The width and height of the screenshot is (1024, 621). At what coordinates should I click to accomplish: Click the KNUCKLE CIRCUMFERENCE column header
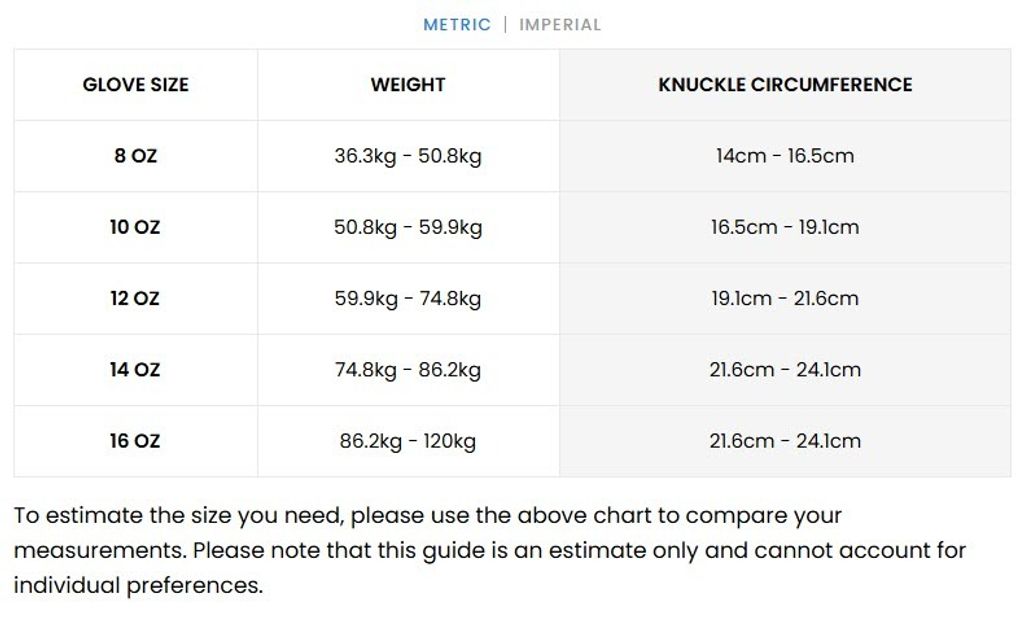point(785,85)
